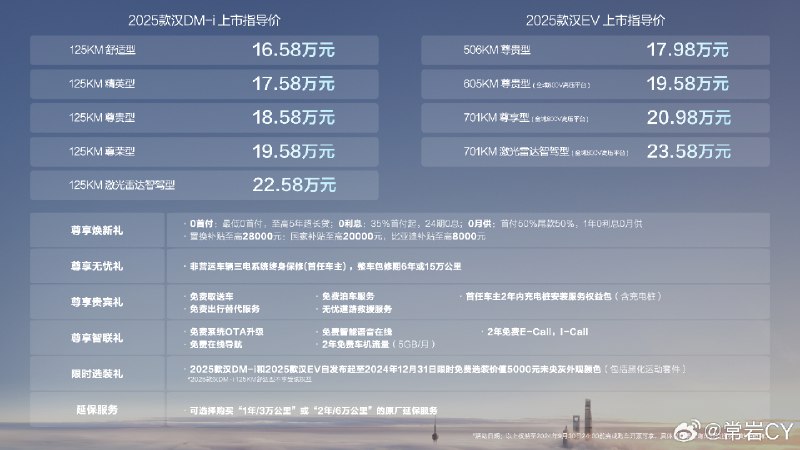The height and width of the screenshot is (450, 800).
Task: Select the 125KM 精英型 model name
Action: click(x=102, y=84)
